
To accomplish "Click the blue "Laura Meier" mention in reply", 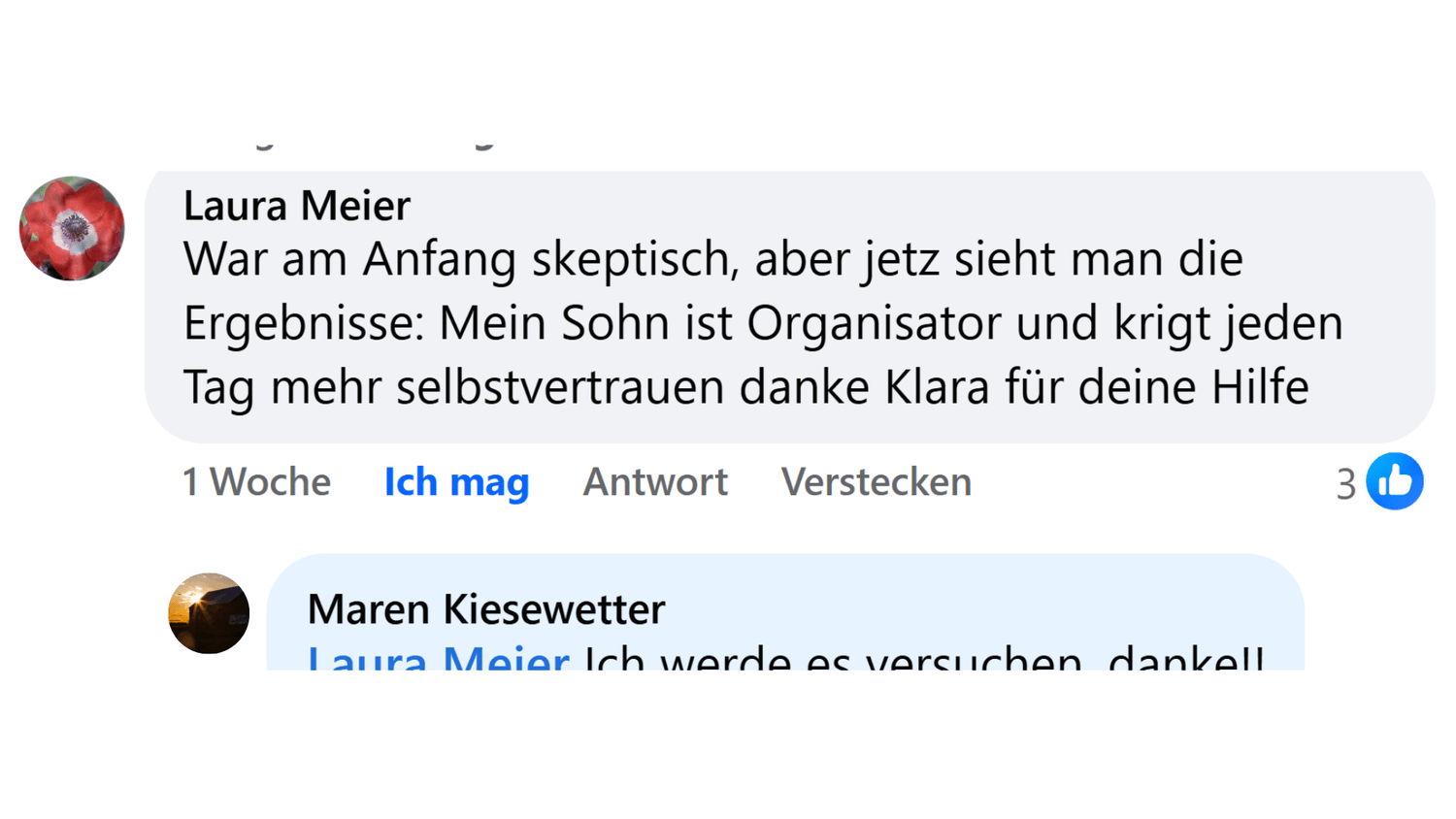I will [438, 660].
